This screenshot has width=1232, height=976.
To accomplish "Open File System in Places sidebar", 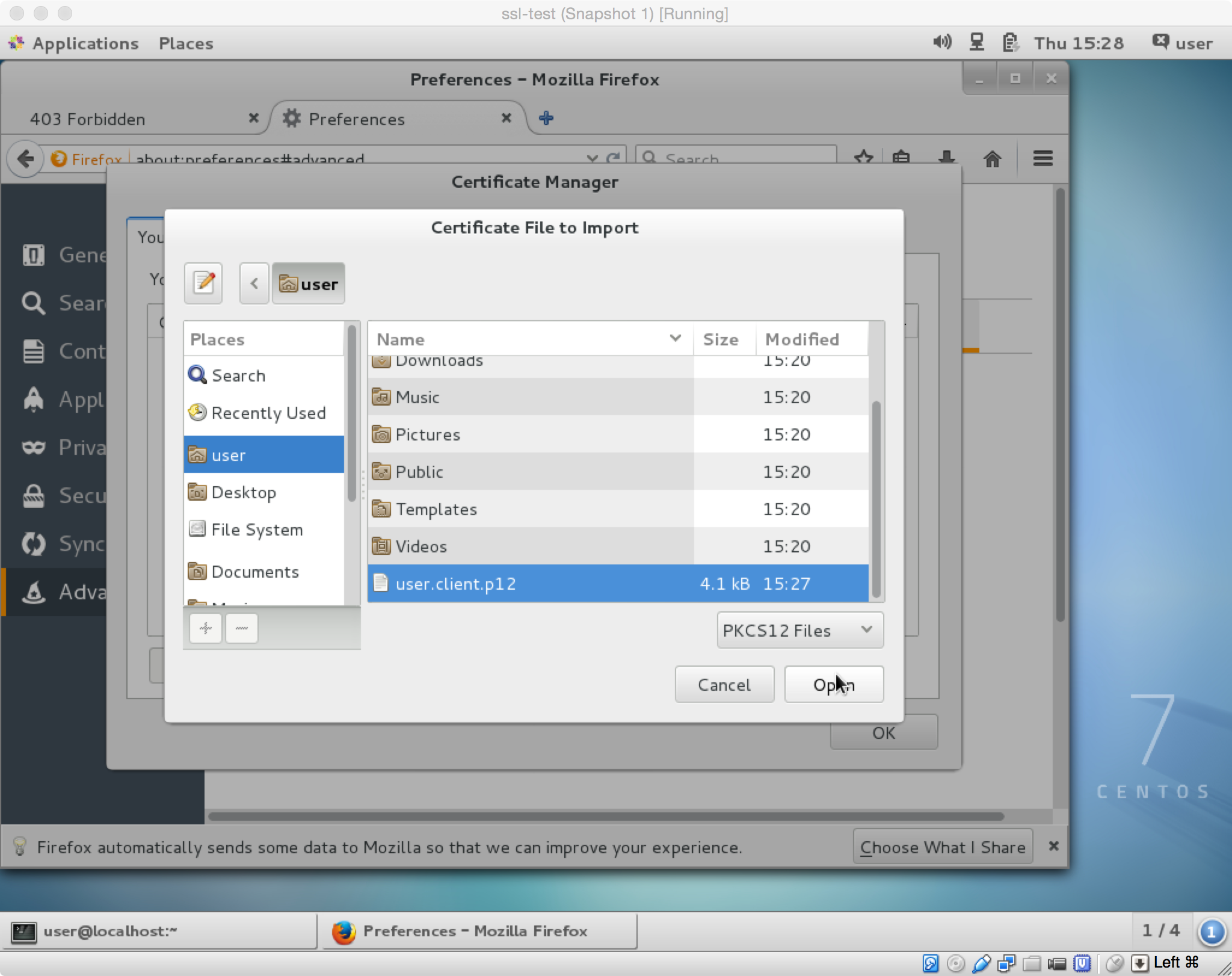I will point(264,530).
